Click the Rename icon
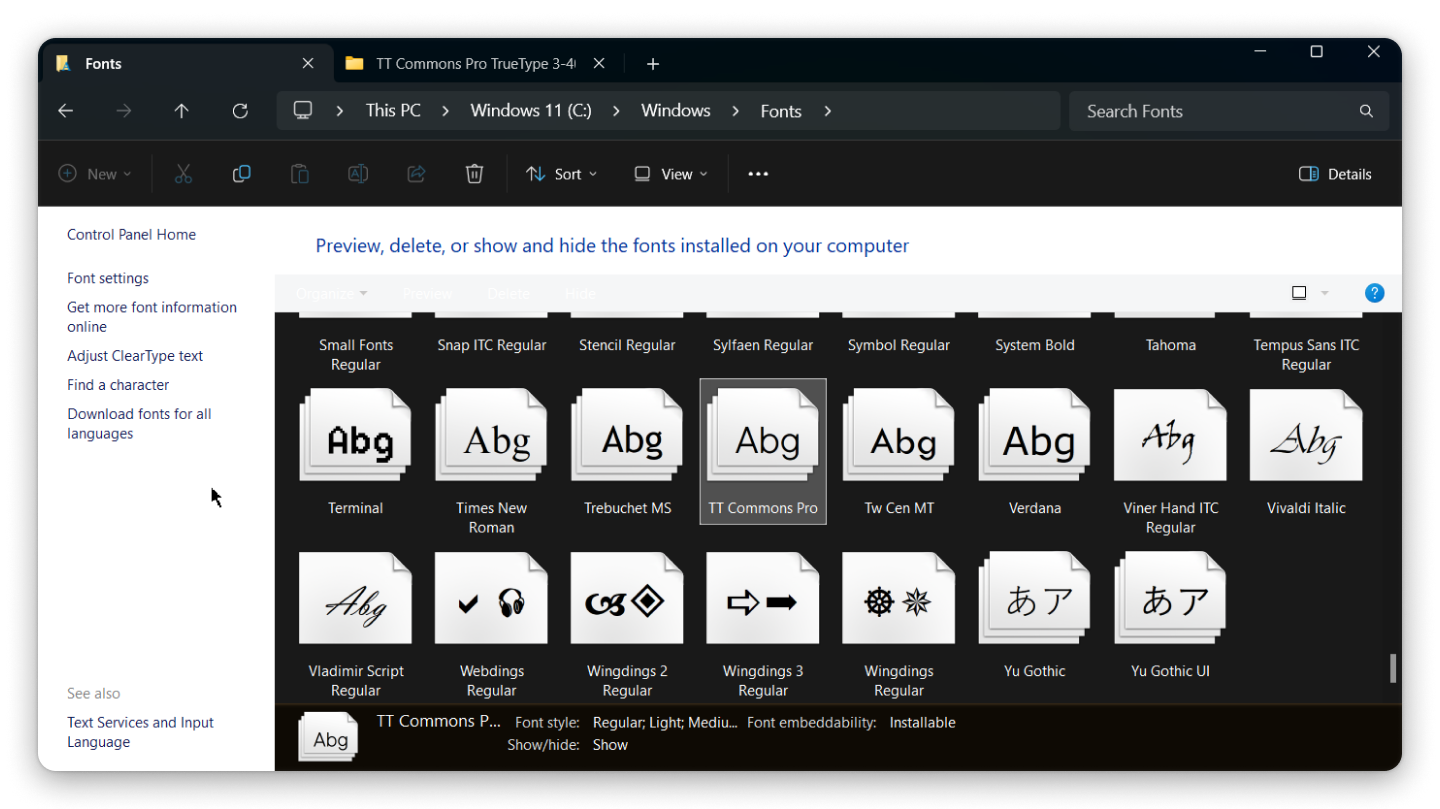Image resolution: width=1440 pixels, height=809 pixels. click(357, 174)
